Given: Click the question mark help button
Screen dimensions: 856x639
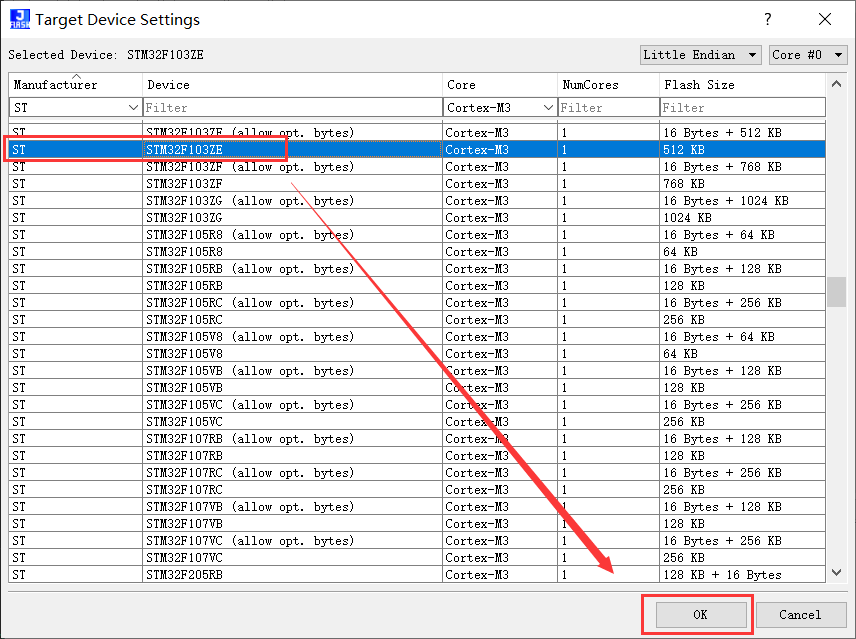Looking at the screenshot, I should point(768,19).
